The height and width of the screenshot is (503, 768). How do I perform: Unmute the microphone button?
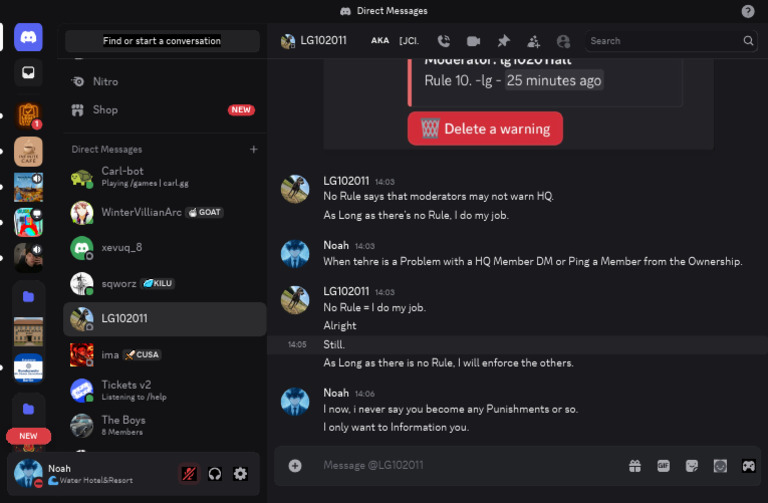(189, 474)
